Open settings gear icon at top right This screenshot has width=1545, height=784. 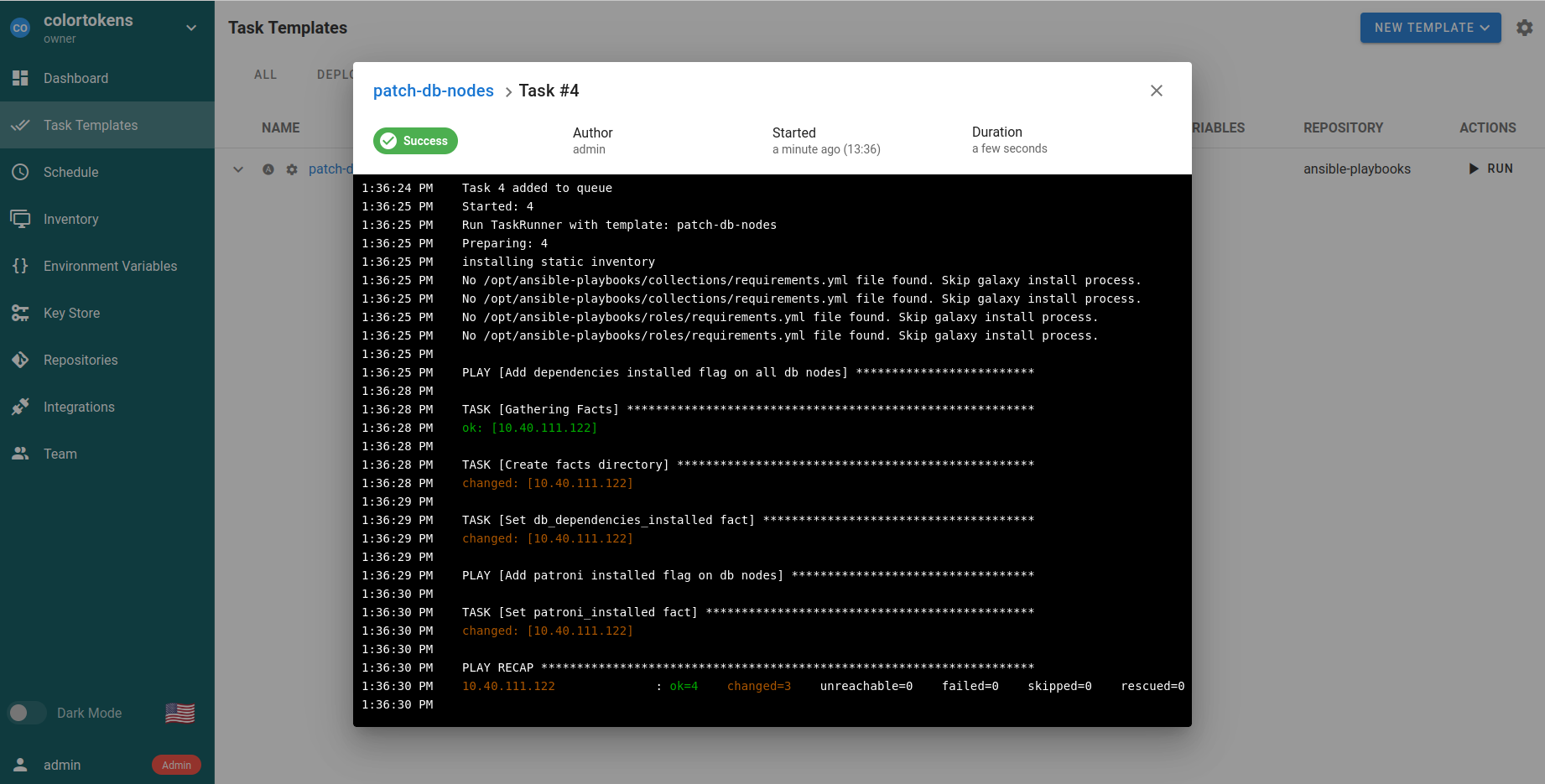tap(1524, 28)
